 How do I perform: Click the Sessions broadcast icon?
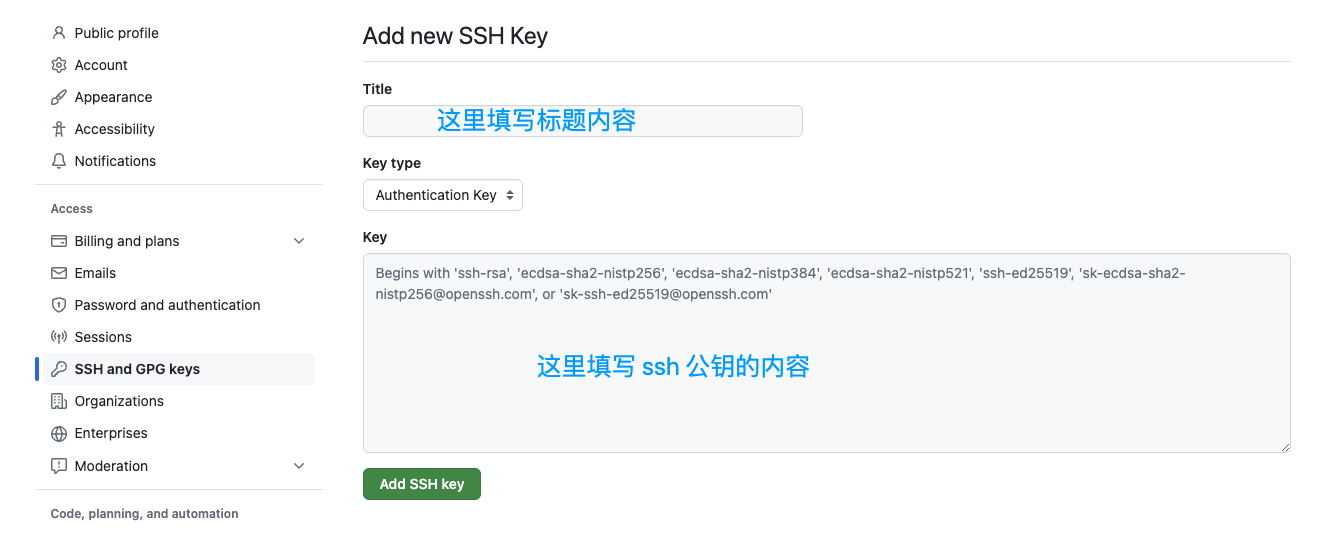(x=58, y=337)
